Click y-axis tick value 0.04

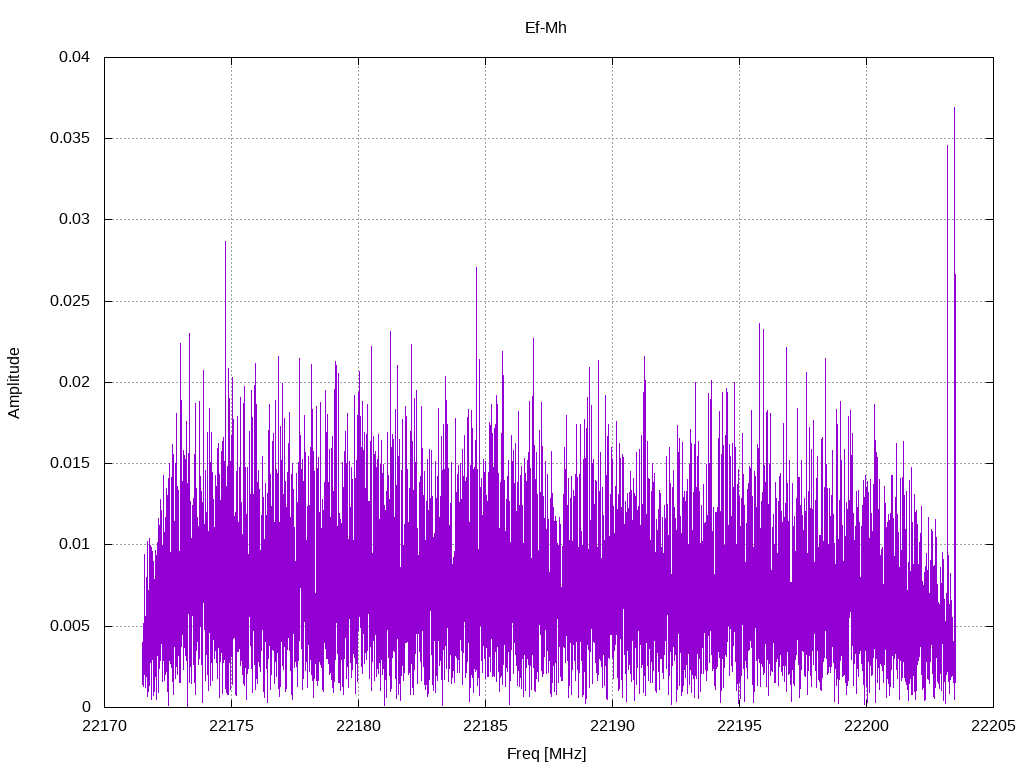[x=74, y=57]
